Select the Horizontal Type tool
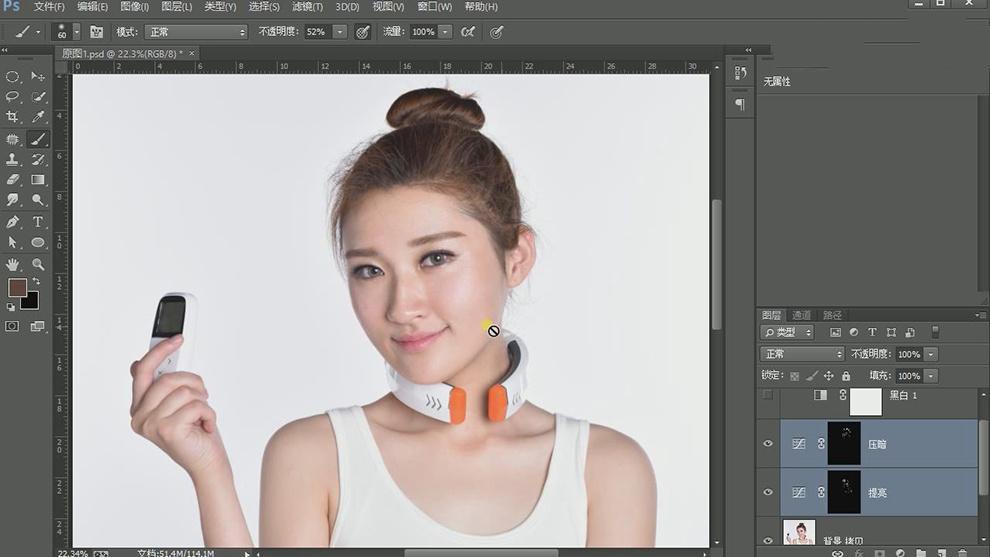Image resolution: width=990 pixels, height=557 pixels. [38, 222]
